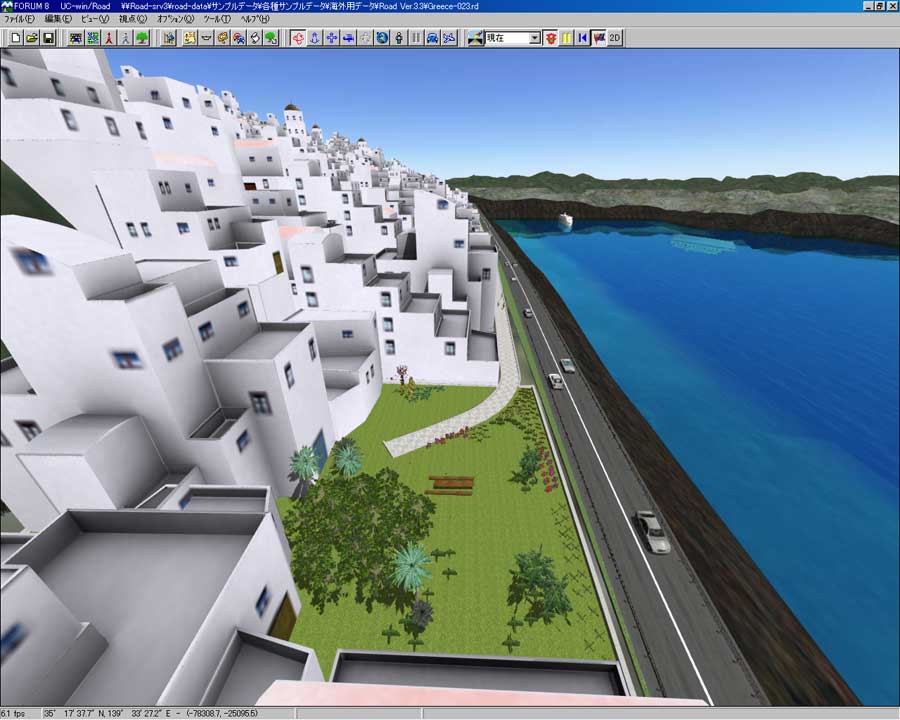Click the 2D view button
This screenshot has width=900, height=720.
click(x=615, y=38)
